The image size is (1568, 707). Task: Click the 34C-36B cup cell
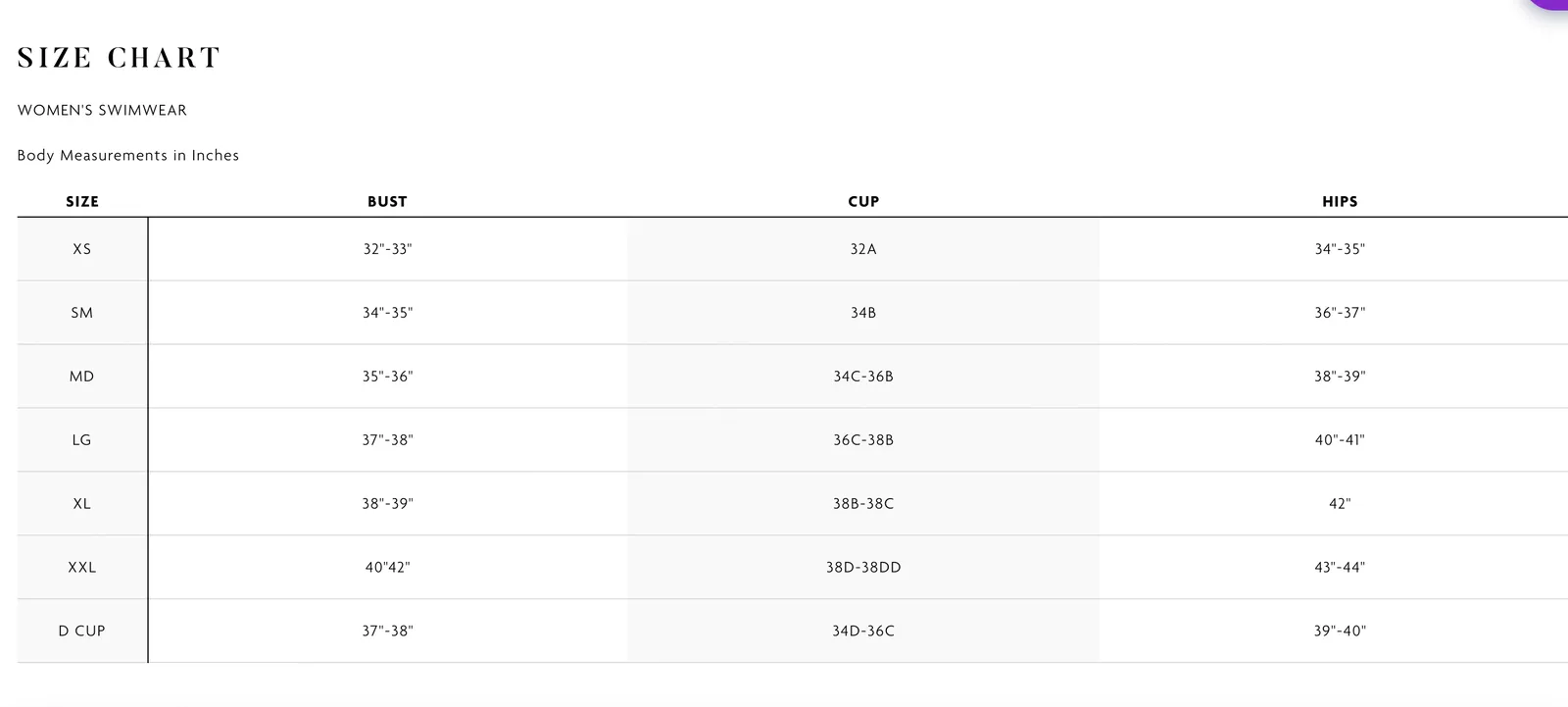[863, 377]
